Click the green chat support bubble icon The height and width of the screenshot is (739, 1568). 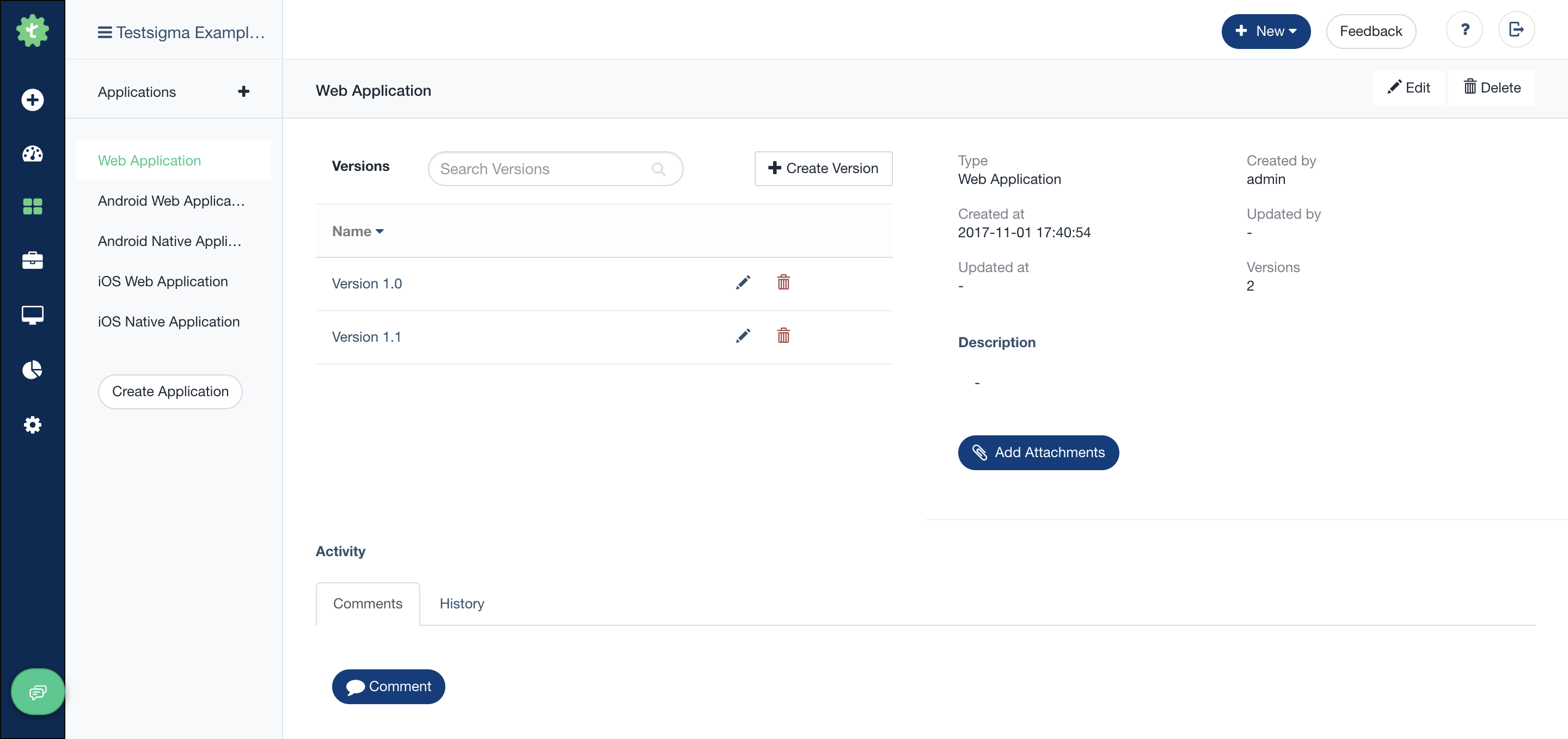pyautogui.click(x=38, y=692)
